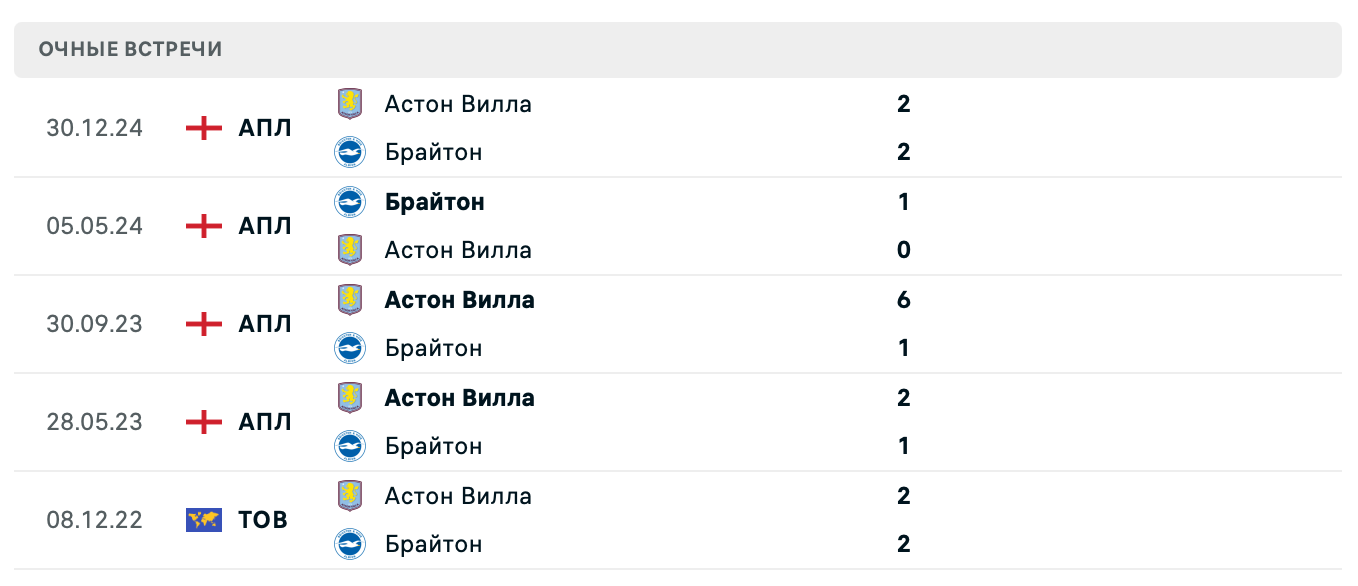The width and height of the screenshot is (1358, 586).
Task: Select the Brighton logo from the 30.09.23 match
Action: coord(353,348)
